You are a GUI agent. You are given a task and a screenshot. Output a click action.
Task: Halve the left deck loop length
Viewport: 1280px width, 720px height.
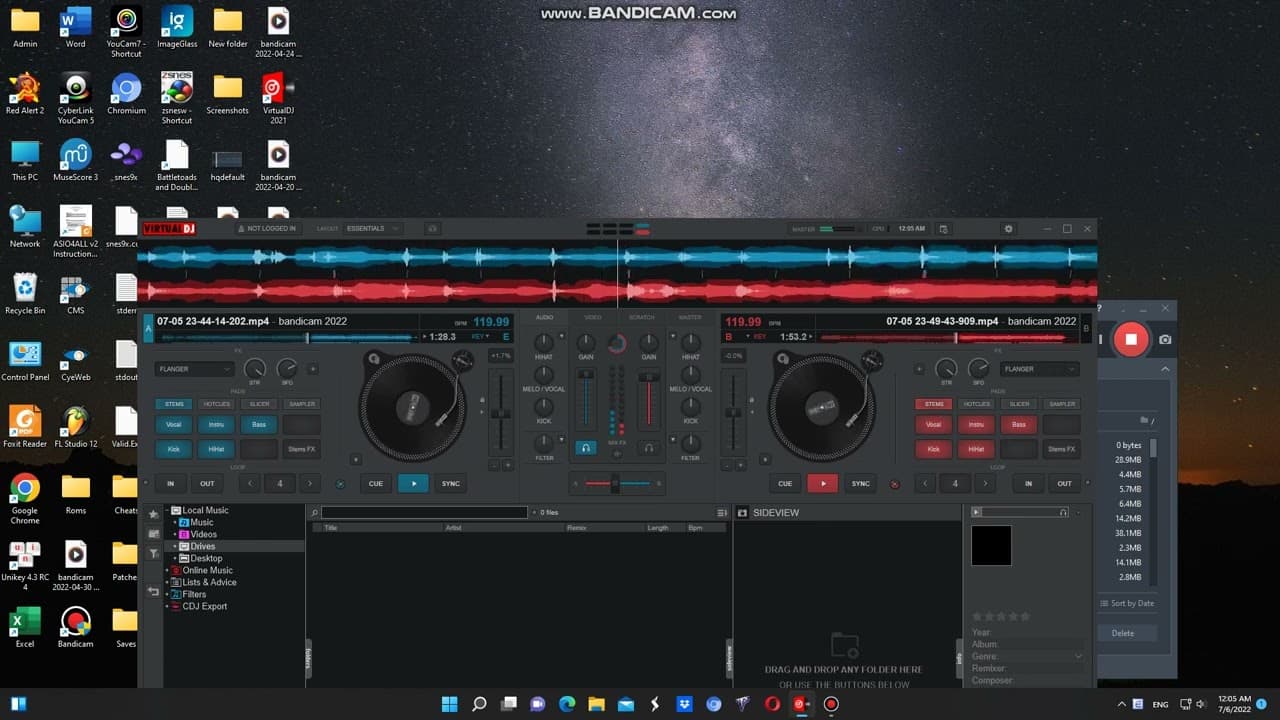pos(250,484)
